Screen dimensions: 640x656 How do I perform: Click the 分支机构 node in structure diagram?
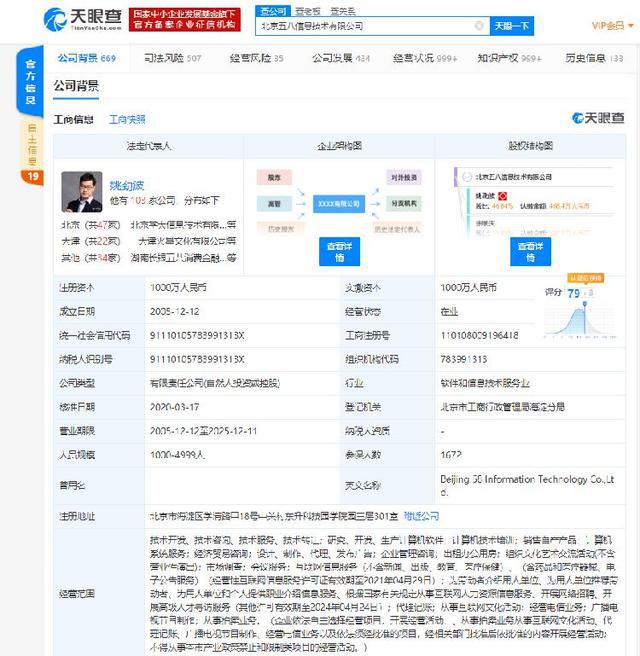point(404,204)
